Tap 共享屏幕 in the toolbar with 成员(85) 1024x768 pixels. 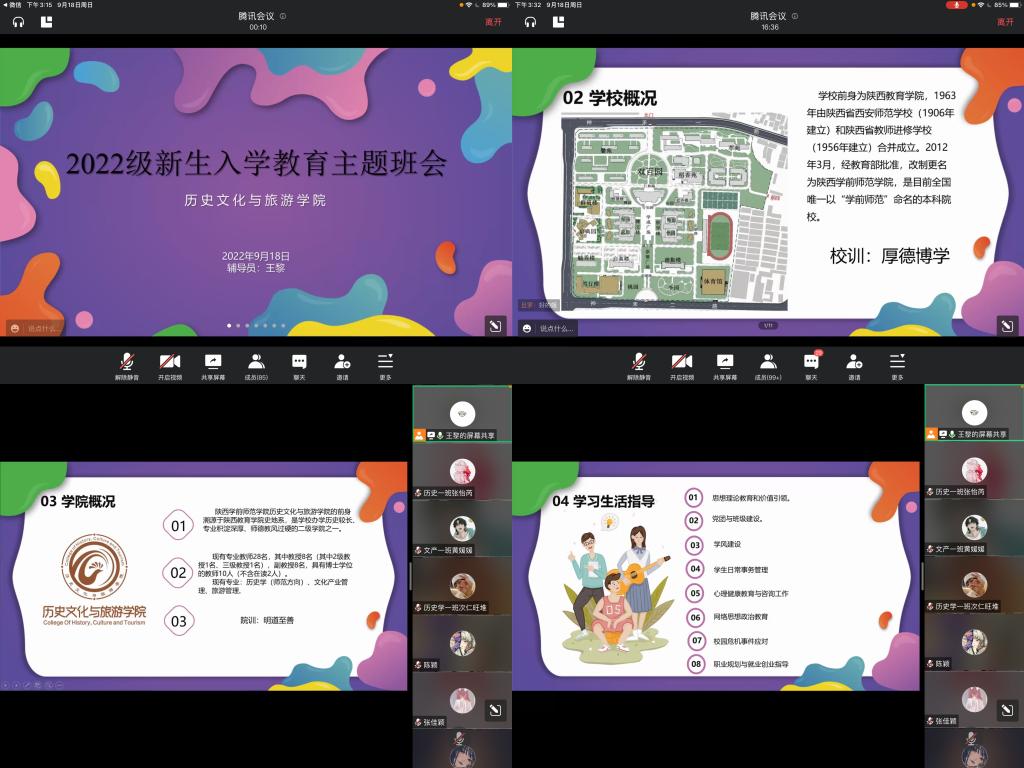(x=213, y=365)
